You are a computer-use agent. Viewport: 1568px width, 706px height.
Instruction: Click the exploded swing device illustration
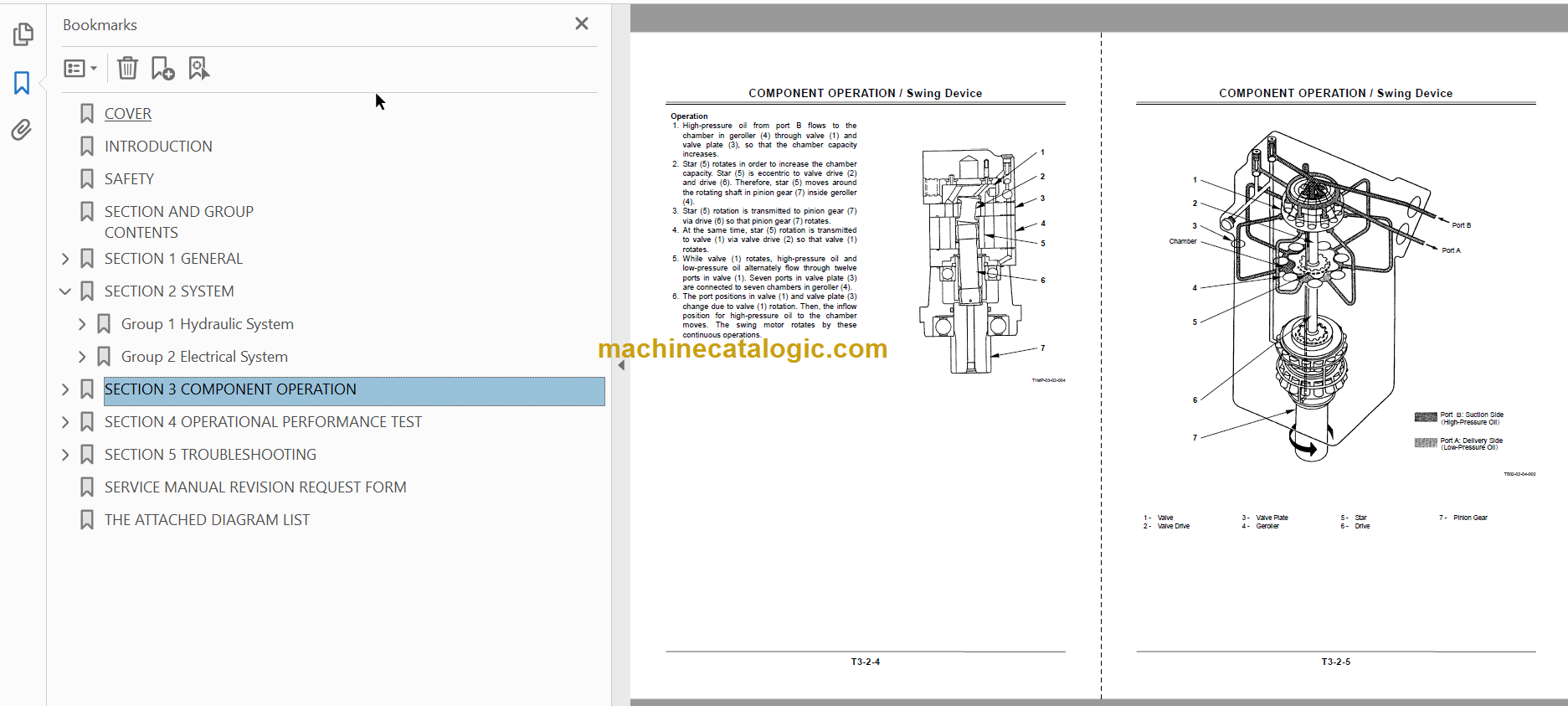[1327, 295]
